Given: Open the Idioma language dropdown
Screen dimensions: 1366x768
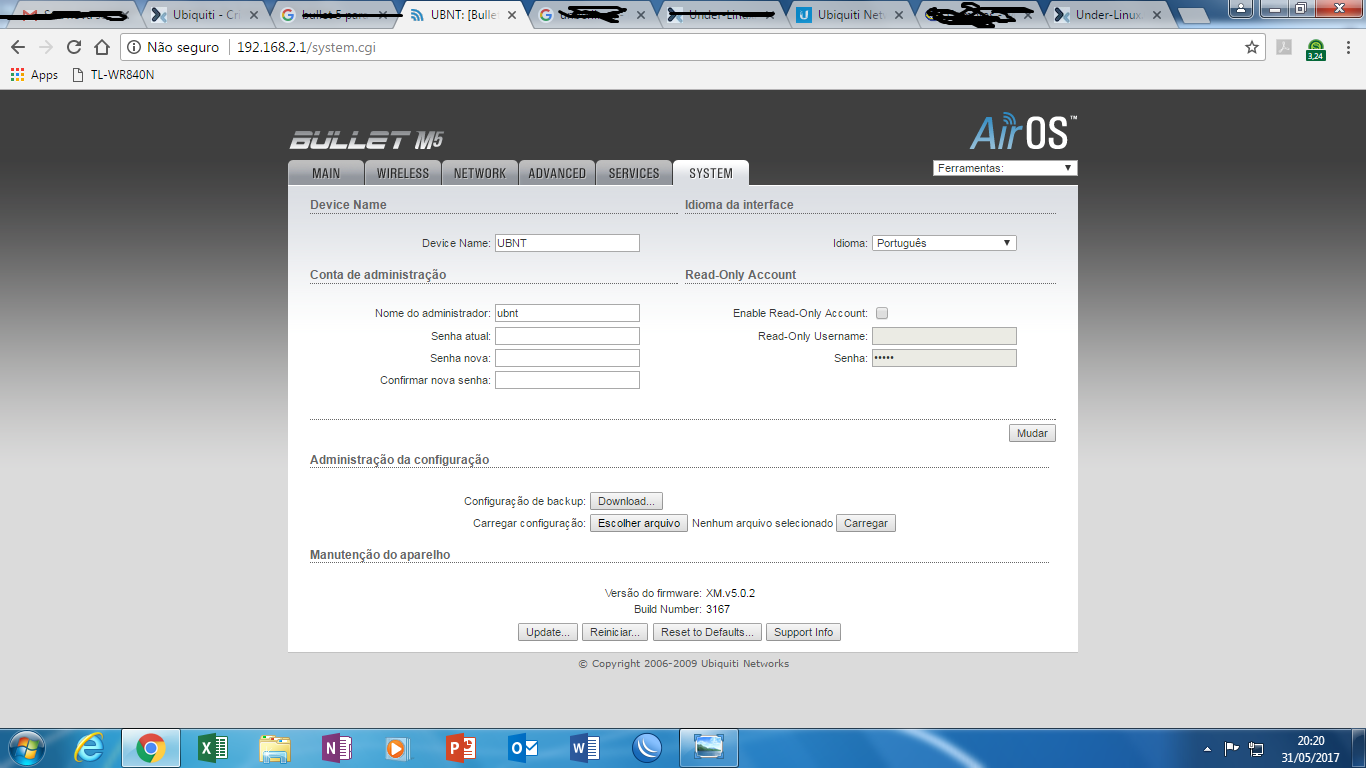Looking at the screenshot, I should [x=944, y=243].
